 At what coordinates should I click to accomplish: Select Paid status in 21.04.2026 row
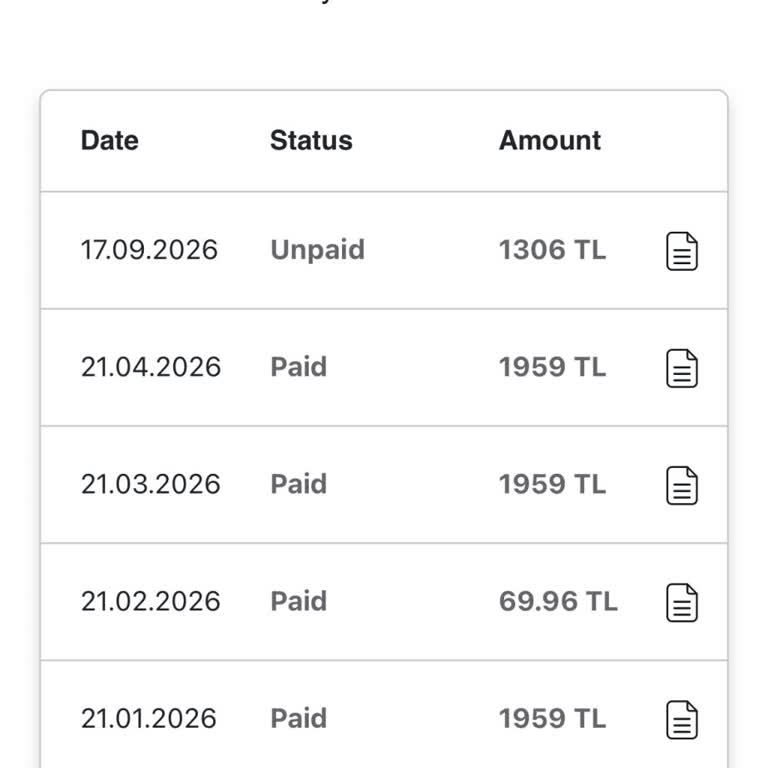[298, 367]
